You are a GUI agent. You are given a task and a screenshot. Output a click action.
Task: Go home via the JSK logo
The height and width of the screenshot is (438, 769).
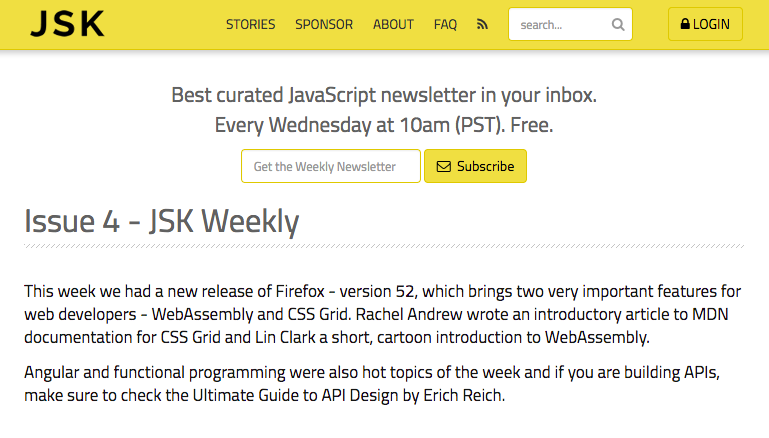click(x=67, y=24)
